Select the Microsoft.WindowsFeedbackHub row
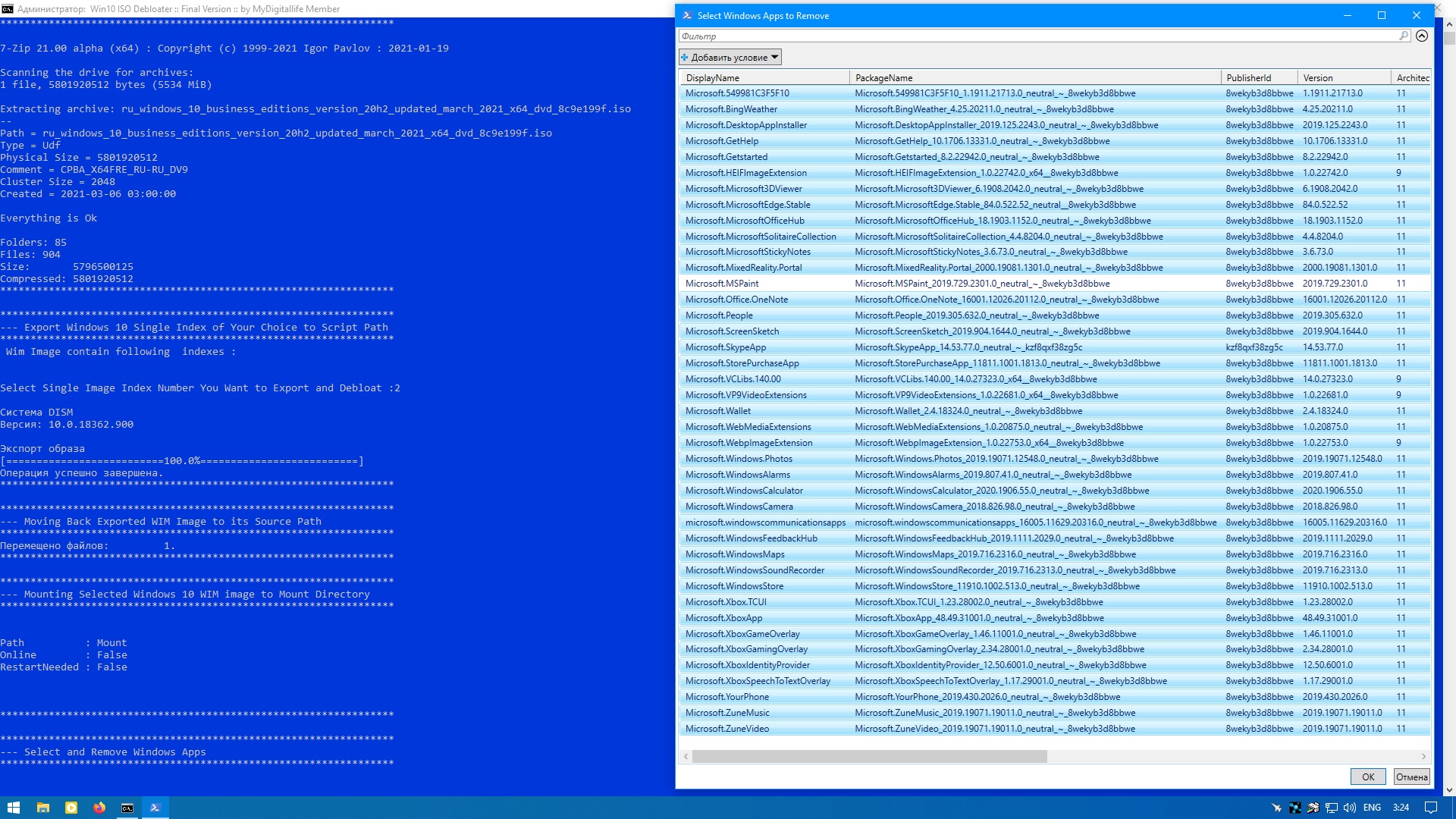This screenshot has width=1456, height=819. pyautogui.click(x=1055, y=538)
